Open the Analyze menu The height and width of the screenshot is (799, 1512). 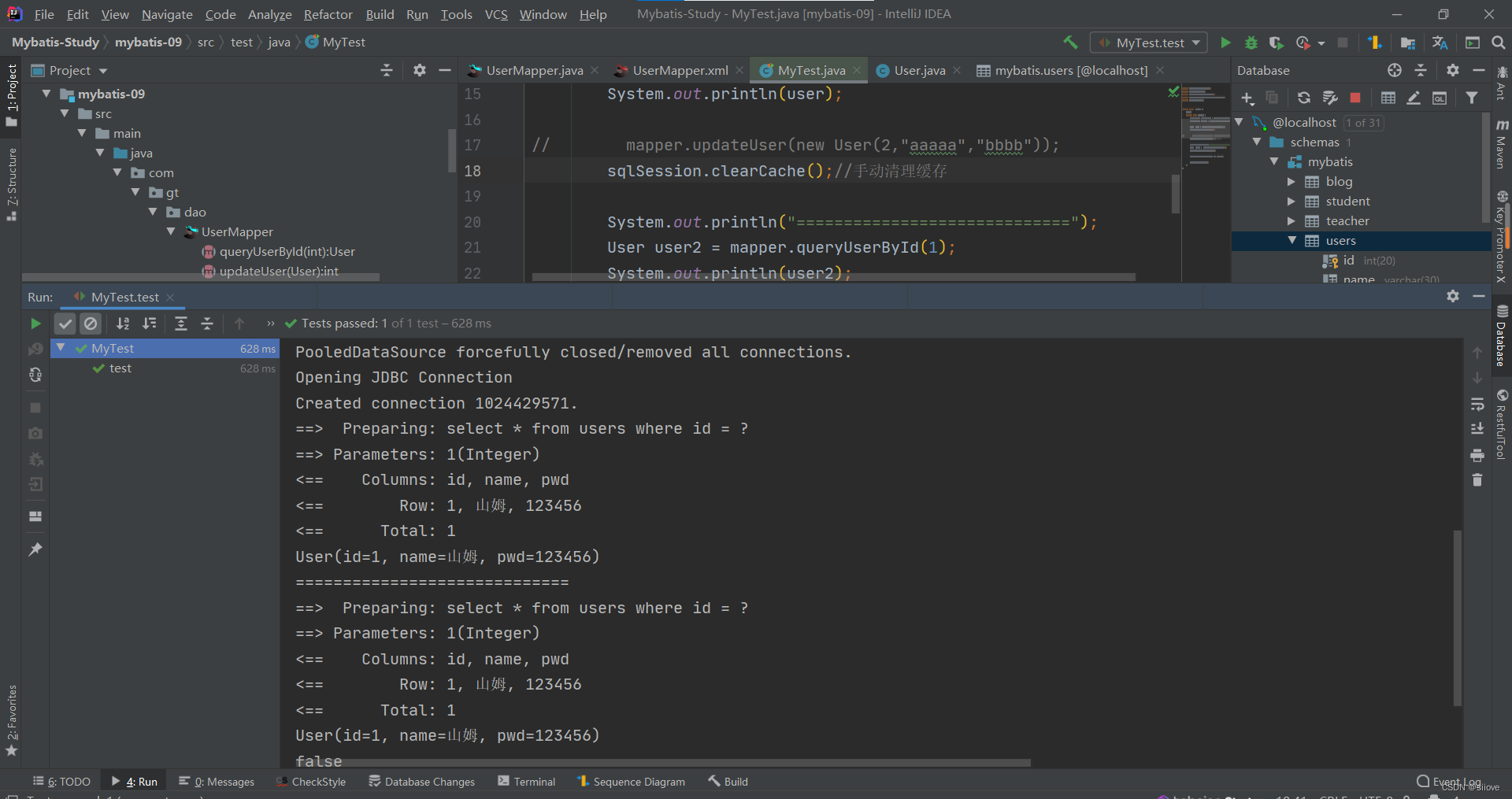tap(270, 14)
